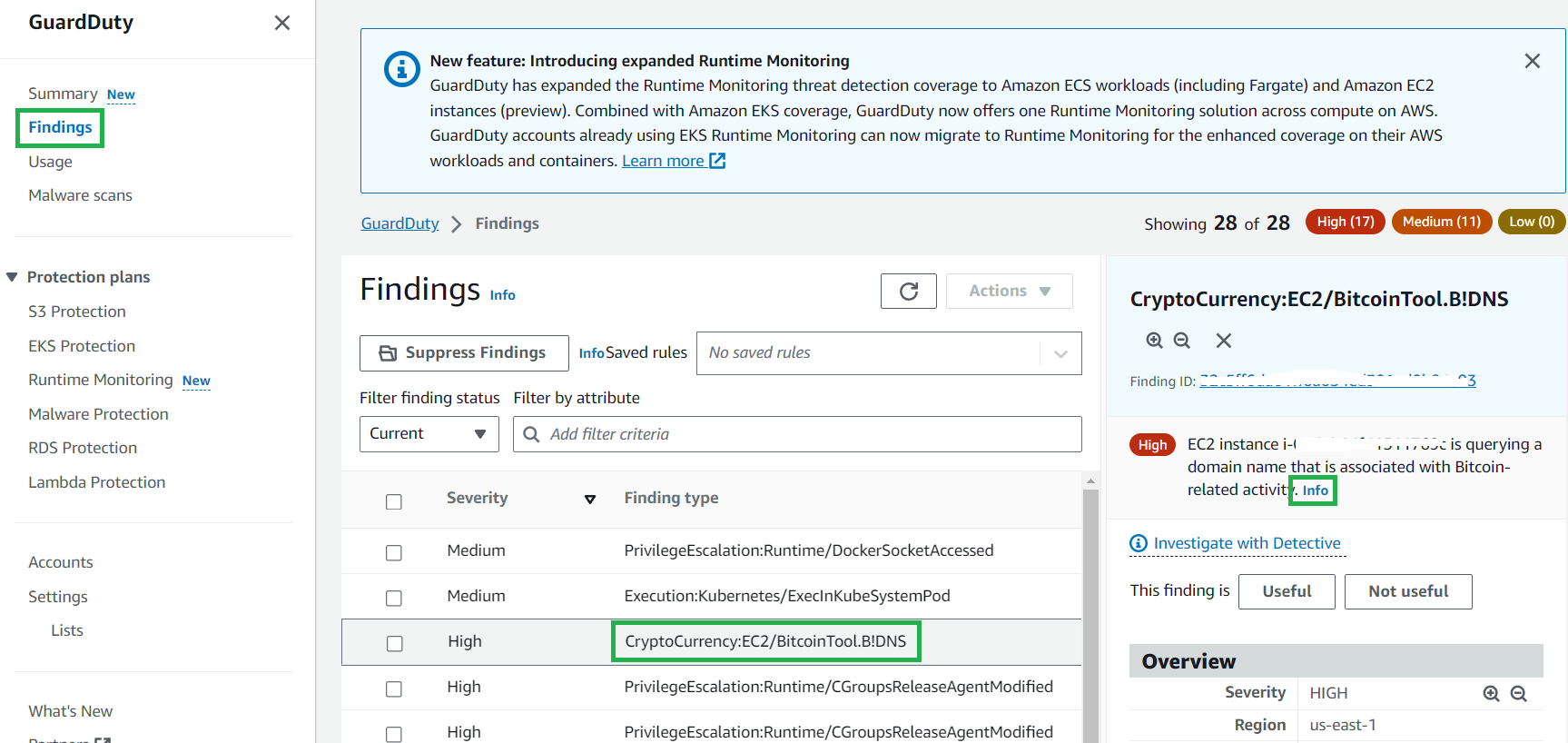Check the DockerSocketAccessed finding checkbox

coord(394,552)
